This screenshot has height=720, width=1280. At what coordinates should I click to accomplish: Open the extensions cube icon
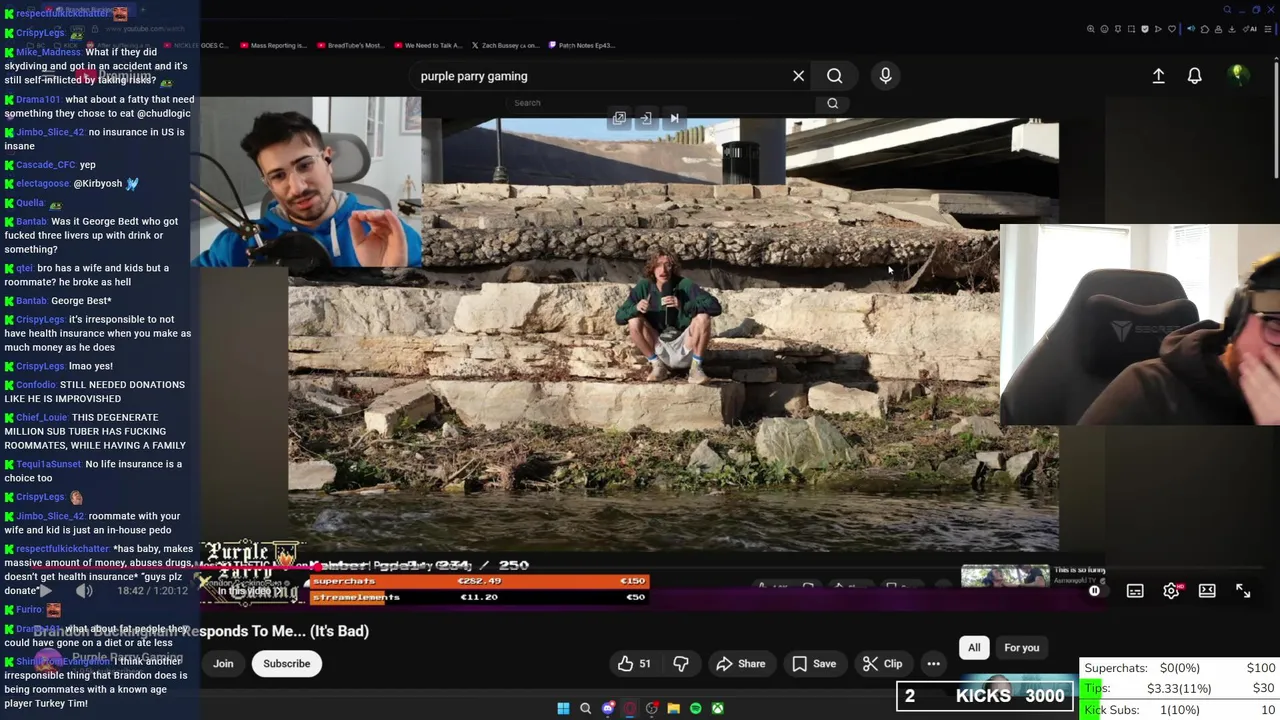tap(1205, 29)
